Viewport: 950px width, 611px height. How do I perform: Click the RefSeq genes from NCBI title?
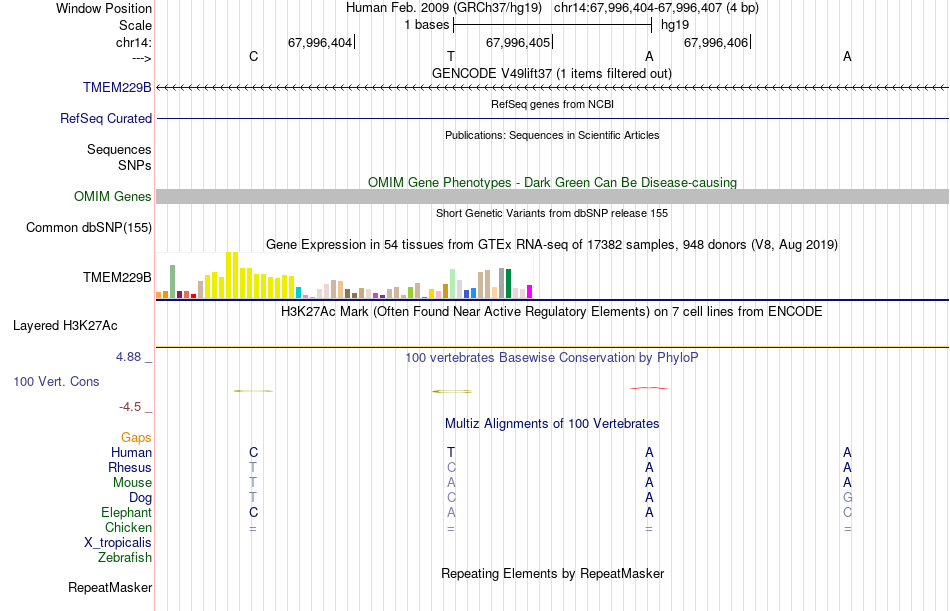[552, 104]
